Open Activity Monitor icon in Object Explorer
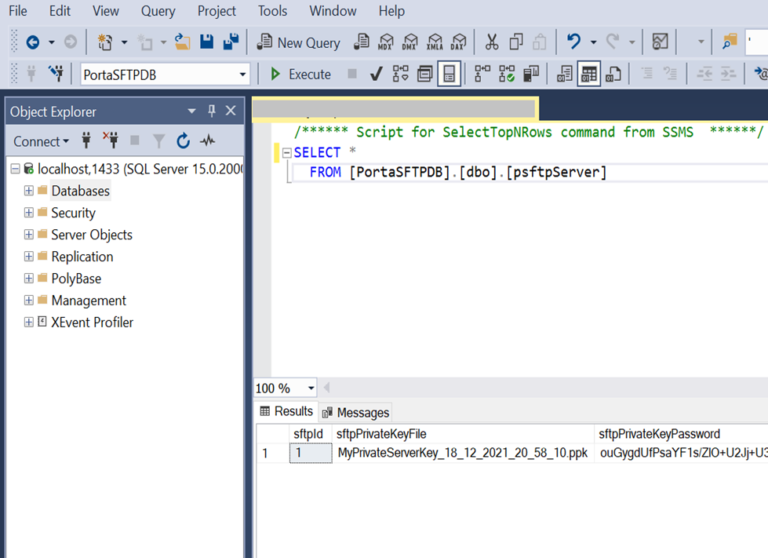The image size is (768, 558). coord(207,141)
